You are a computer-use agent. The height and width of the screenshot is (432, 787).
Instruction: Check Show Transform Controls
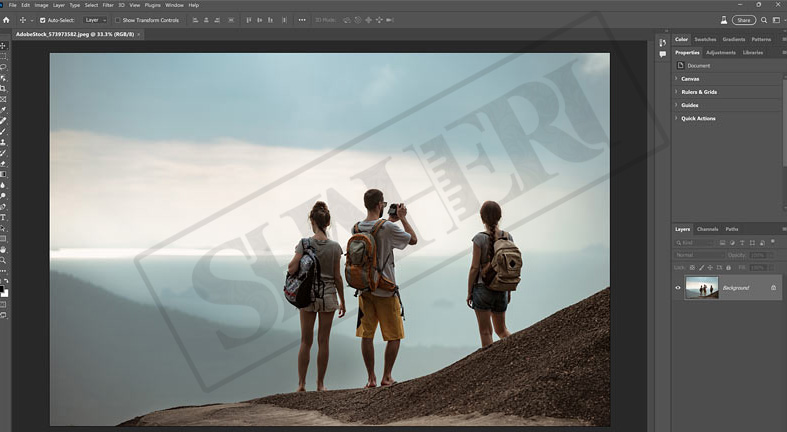click(x=117, y=20)
